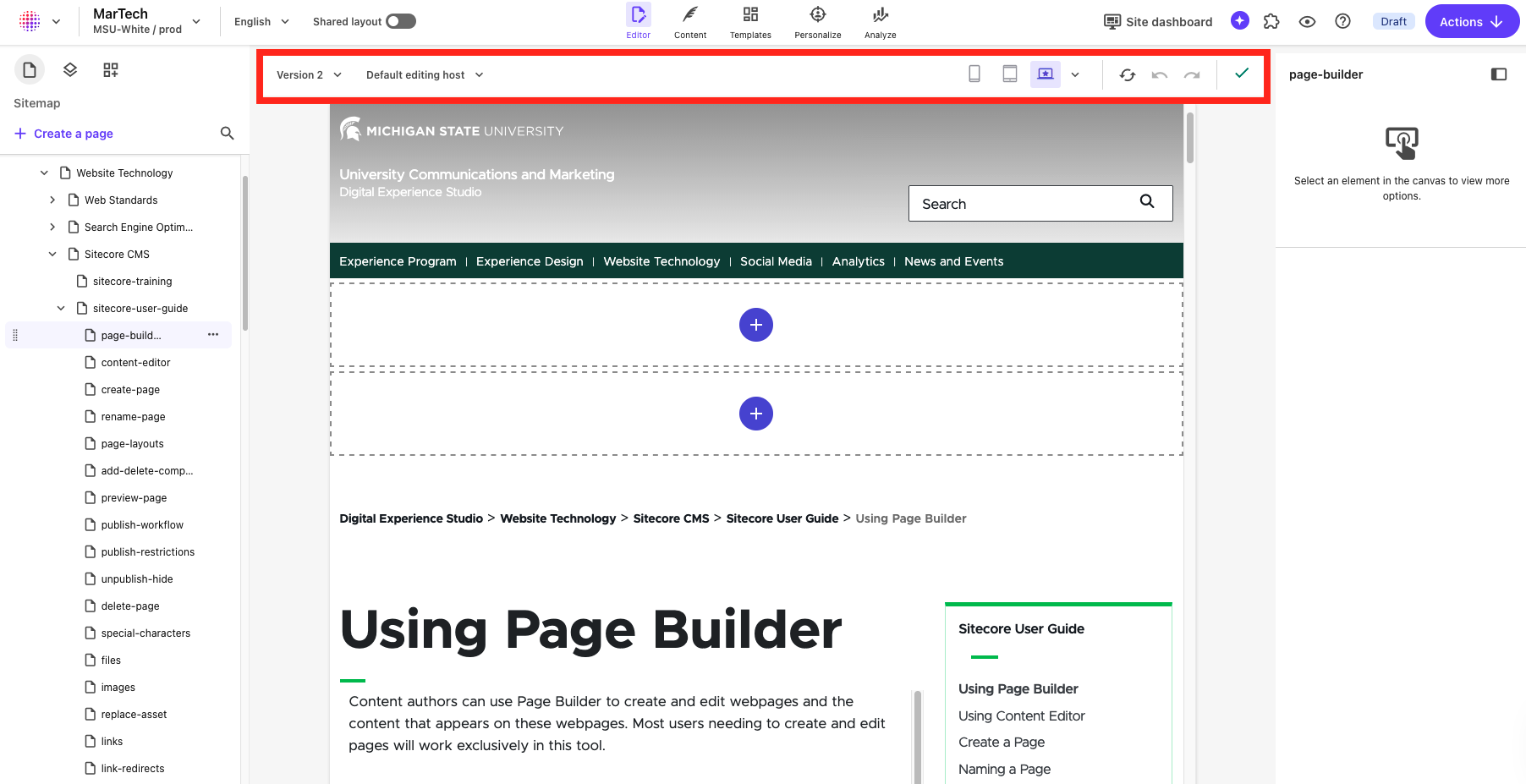Image resolution: width=1526 pixels, height=784 pixels.
Task: Open Social Media nav item
Action: (776, 261)
